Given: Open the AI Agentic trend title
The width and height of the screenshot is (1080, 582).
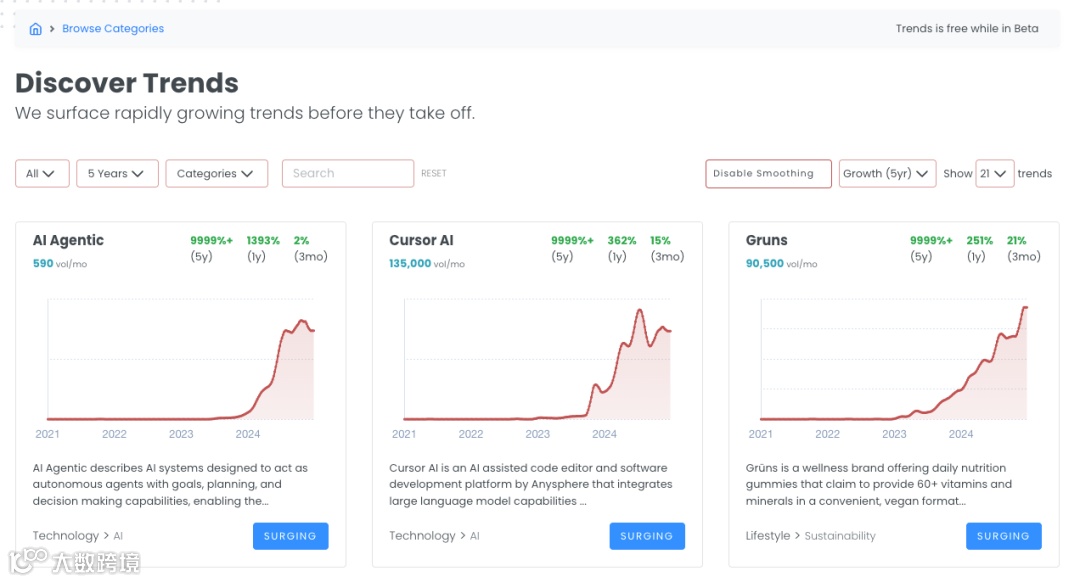Looking at the screenshot, I should pyautogui.click(x=68, y=241).
